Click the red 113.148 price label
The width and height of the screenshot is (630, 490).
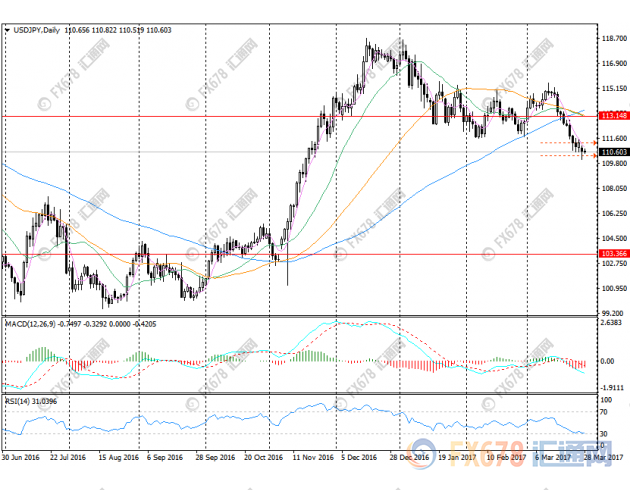click(612, 116)
